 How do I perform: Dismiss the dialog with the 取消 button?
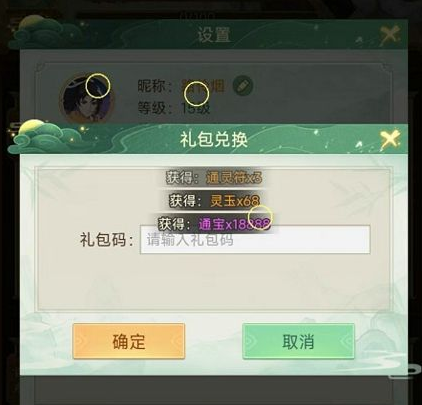tap(298, 341)
